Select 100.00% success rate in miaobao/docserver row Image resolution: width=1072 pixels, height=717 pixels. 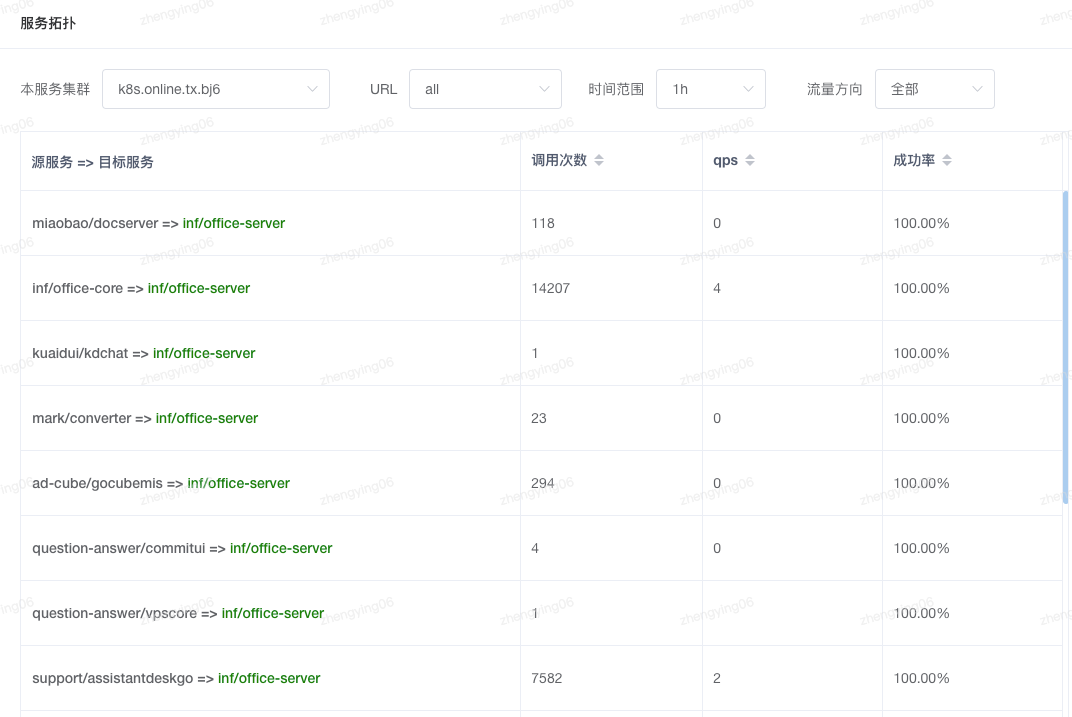coord(921,223)
